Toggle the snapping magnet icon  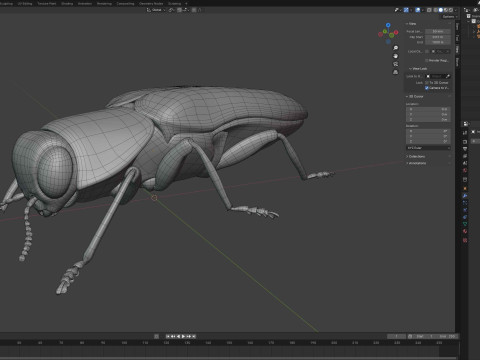[x=179, y=10]
